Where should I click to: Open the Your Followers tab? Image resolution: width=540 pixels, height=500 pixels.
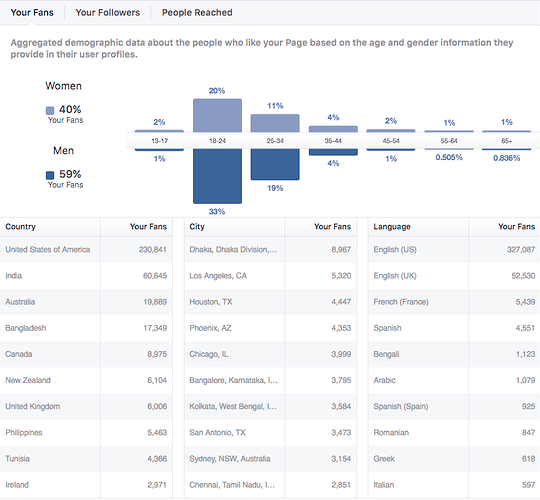107,13
